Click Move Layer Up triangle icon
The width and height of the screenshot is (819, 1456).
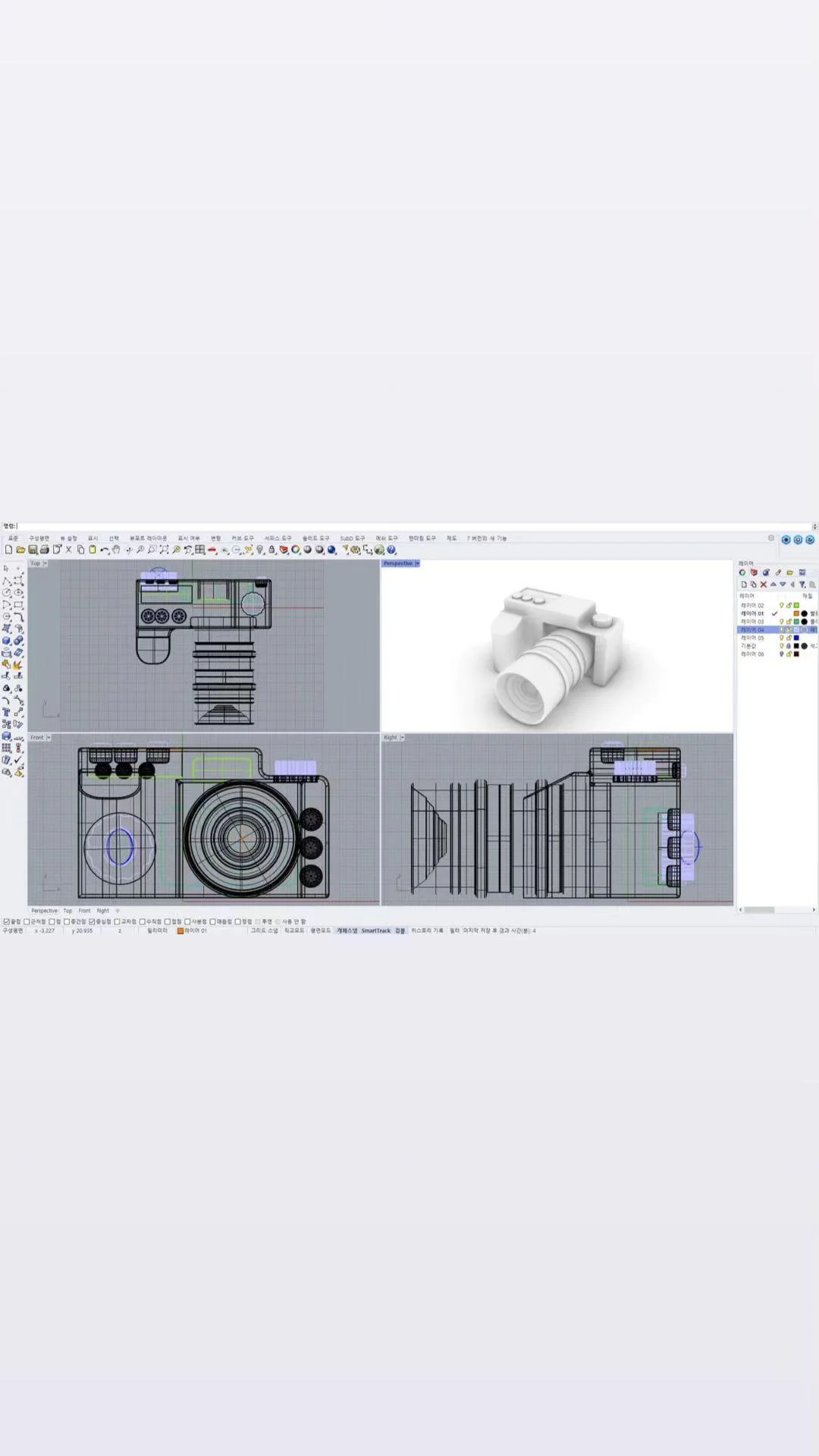pos(773,585)
